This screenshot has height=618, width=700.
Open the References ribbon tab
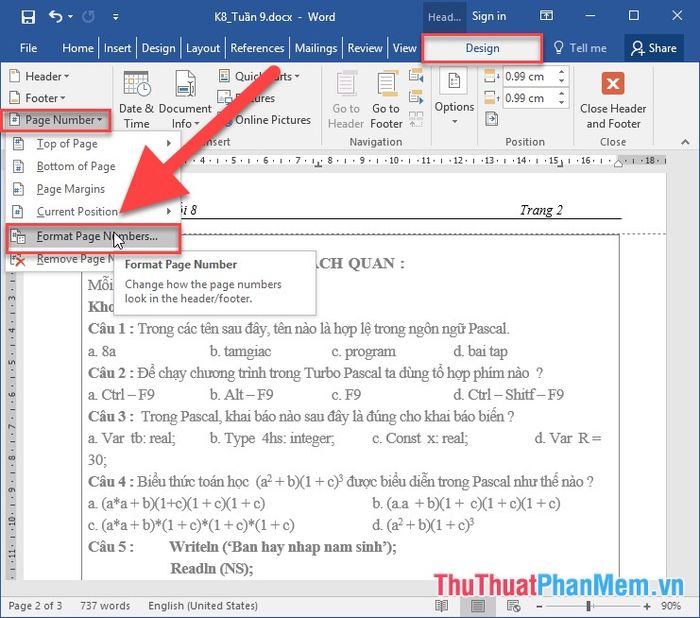click(257, 48)
